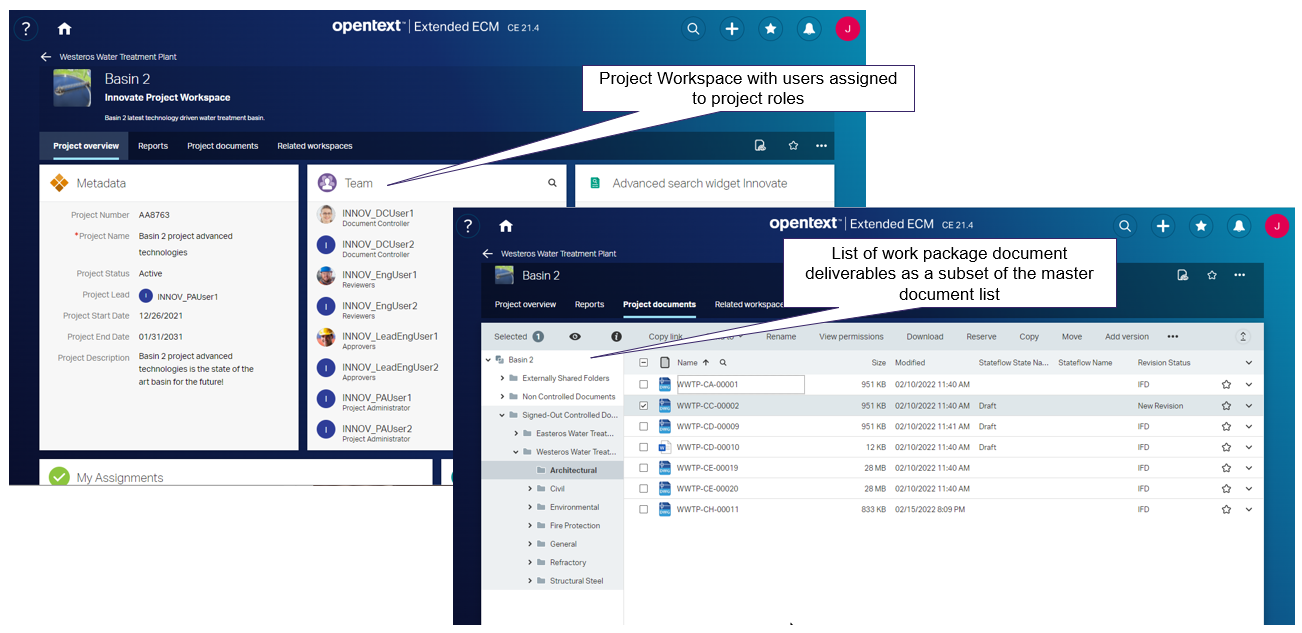1302x633 pixels.
Task: Uncheck the checkbox for WWTP-CC-00002
Action: [644, 406]
